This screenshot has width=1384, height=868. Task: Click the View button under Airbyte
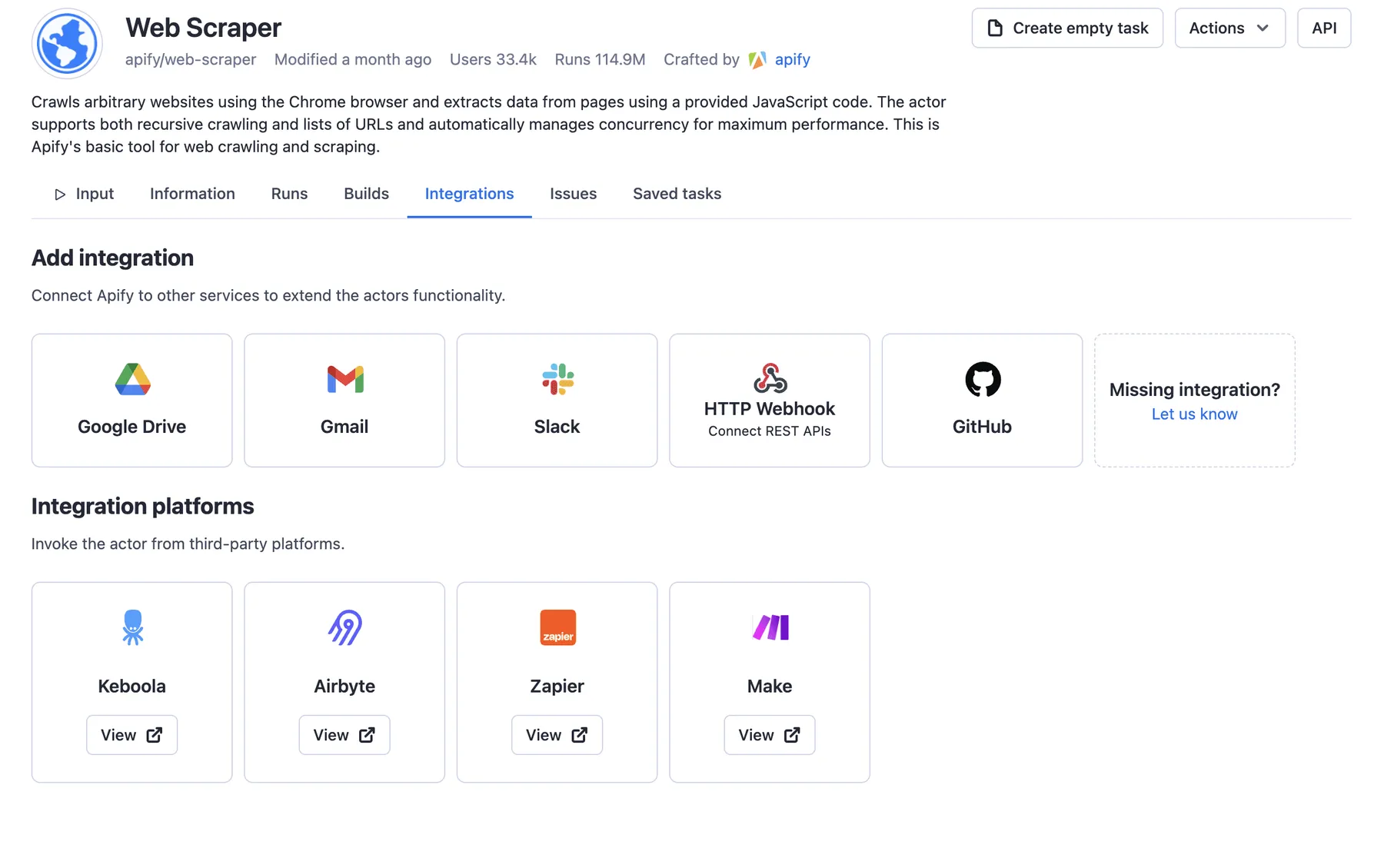344,735
